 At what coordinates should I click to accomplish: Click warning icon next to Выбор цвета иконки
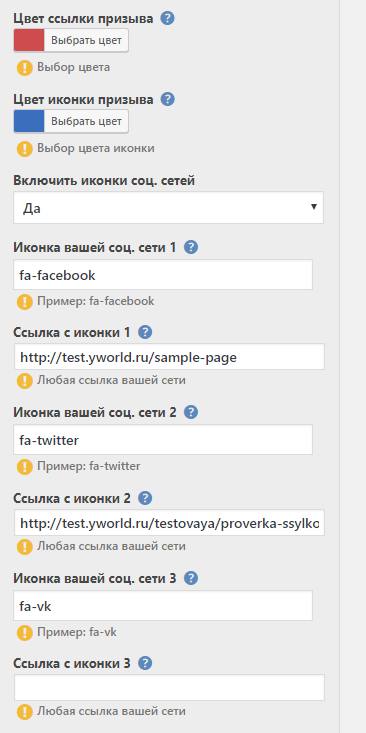click(x=24, y=149)
